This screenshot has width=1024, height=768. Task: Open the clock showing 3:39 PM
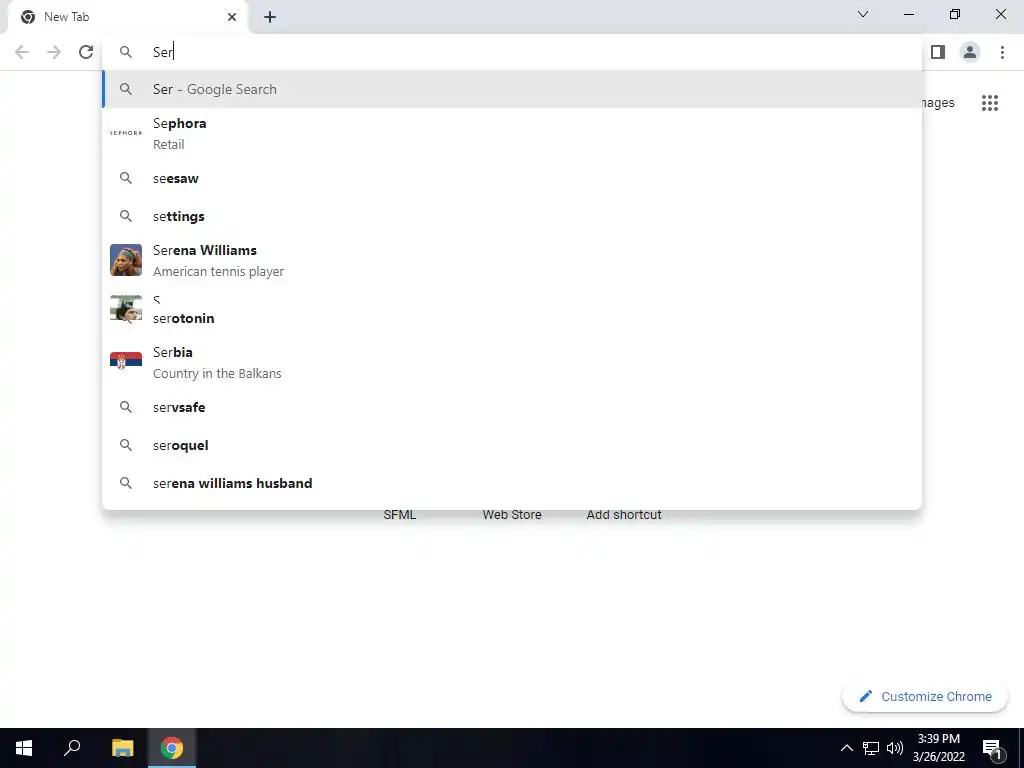pos(938,748)
